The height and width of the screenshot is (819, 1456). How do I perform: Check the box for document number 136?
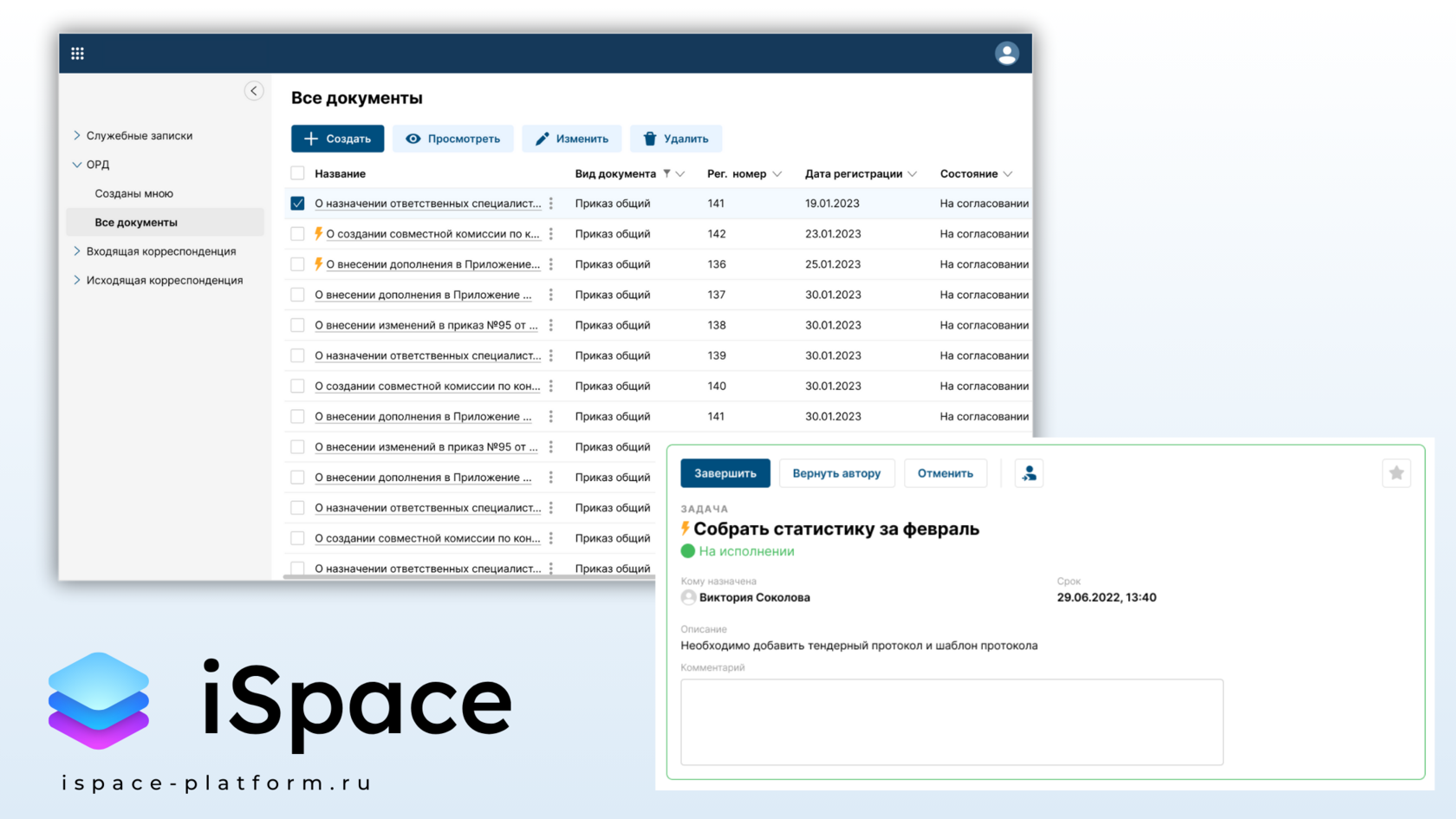click(x=297, y=264)
